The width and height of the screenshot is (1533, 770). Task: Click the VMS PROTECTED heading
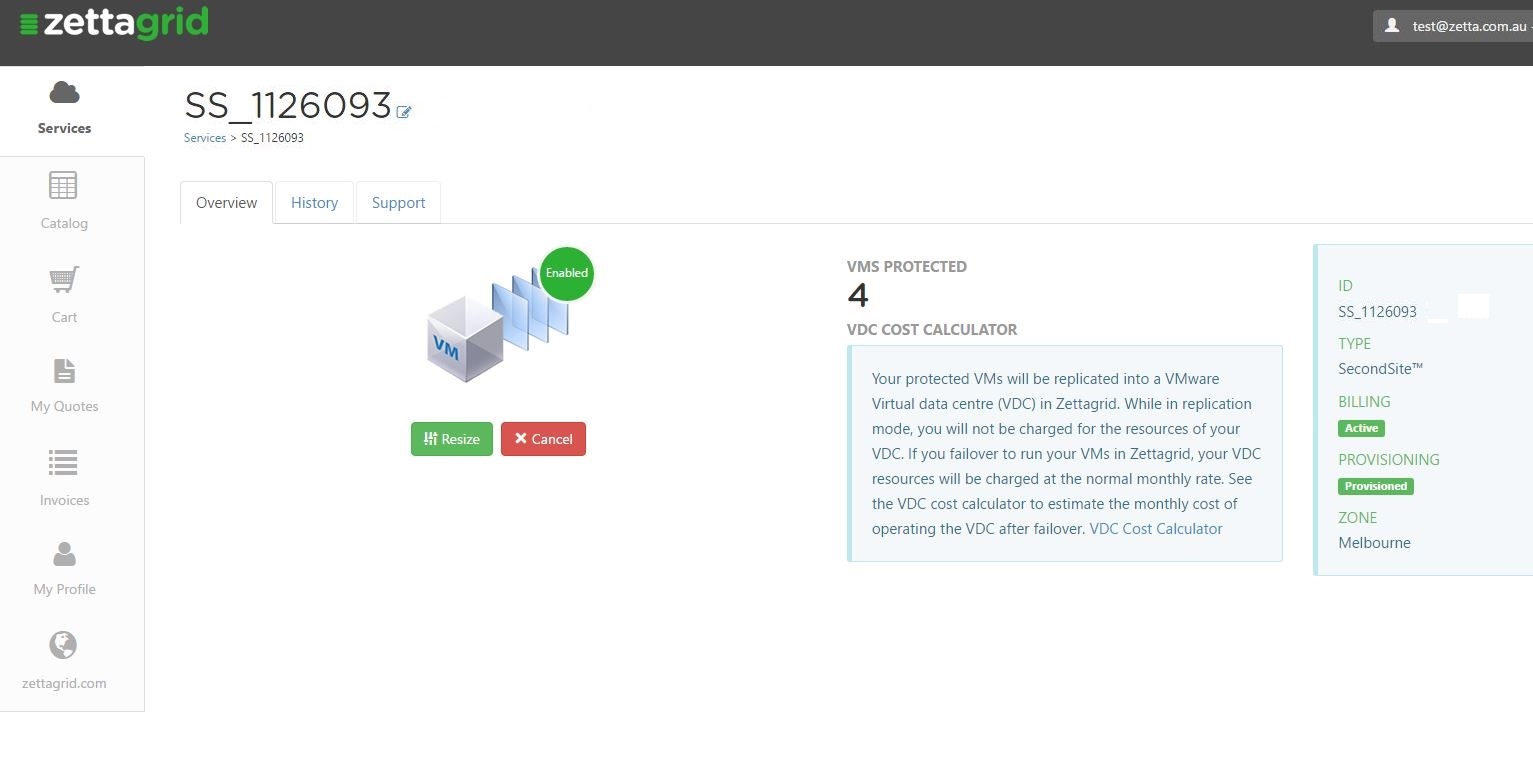tap(907, 267)
